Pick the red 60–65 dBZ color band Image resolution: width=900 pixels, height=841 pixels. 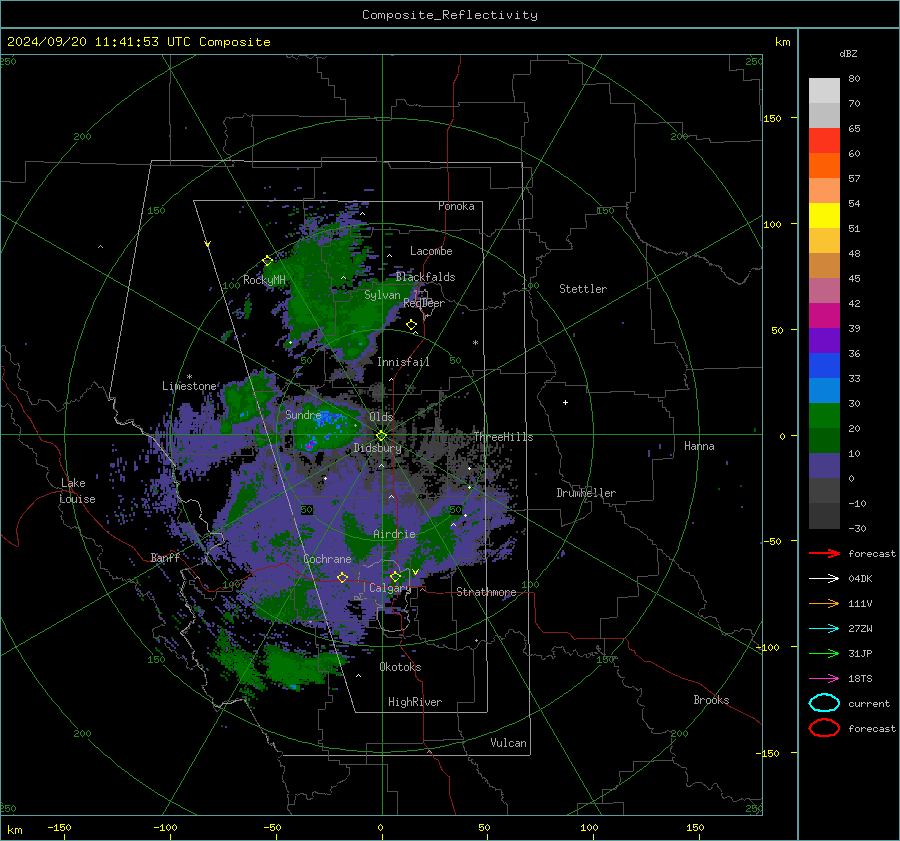[824, 141]
